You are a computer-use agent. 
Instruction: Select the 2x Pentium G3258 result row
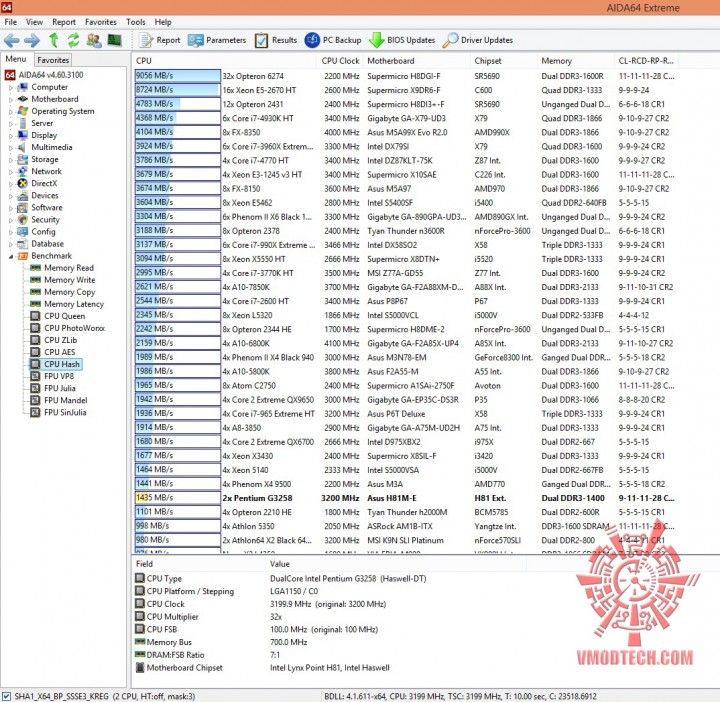coord(404,498)
